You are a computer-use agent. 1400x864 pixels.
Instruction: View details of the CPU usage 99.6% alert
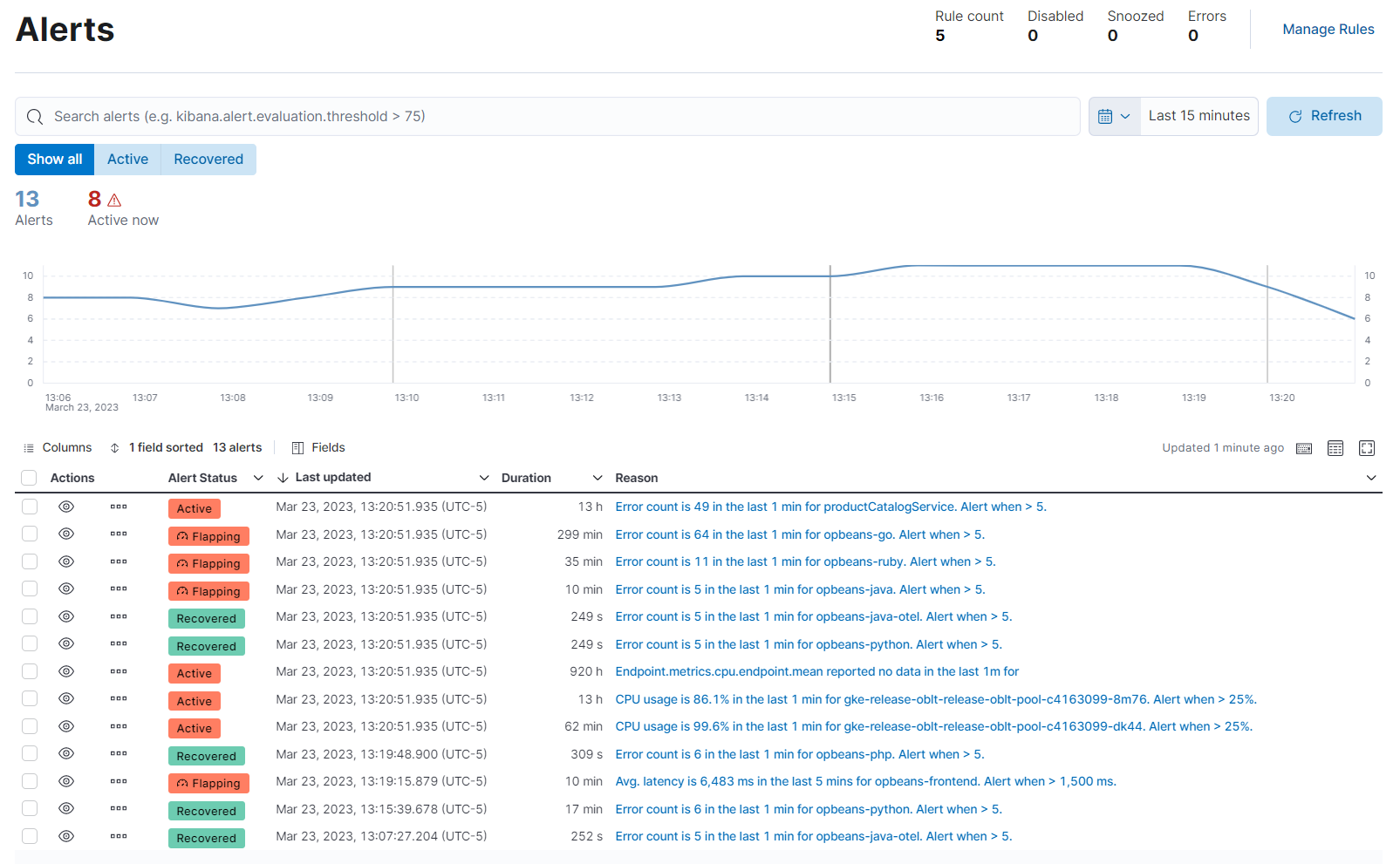pyautogui.click(x=65, y=726)
